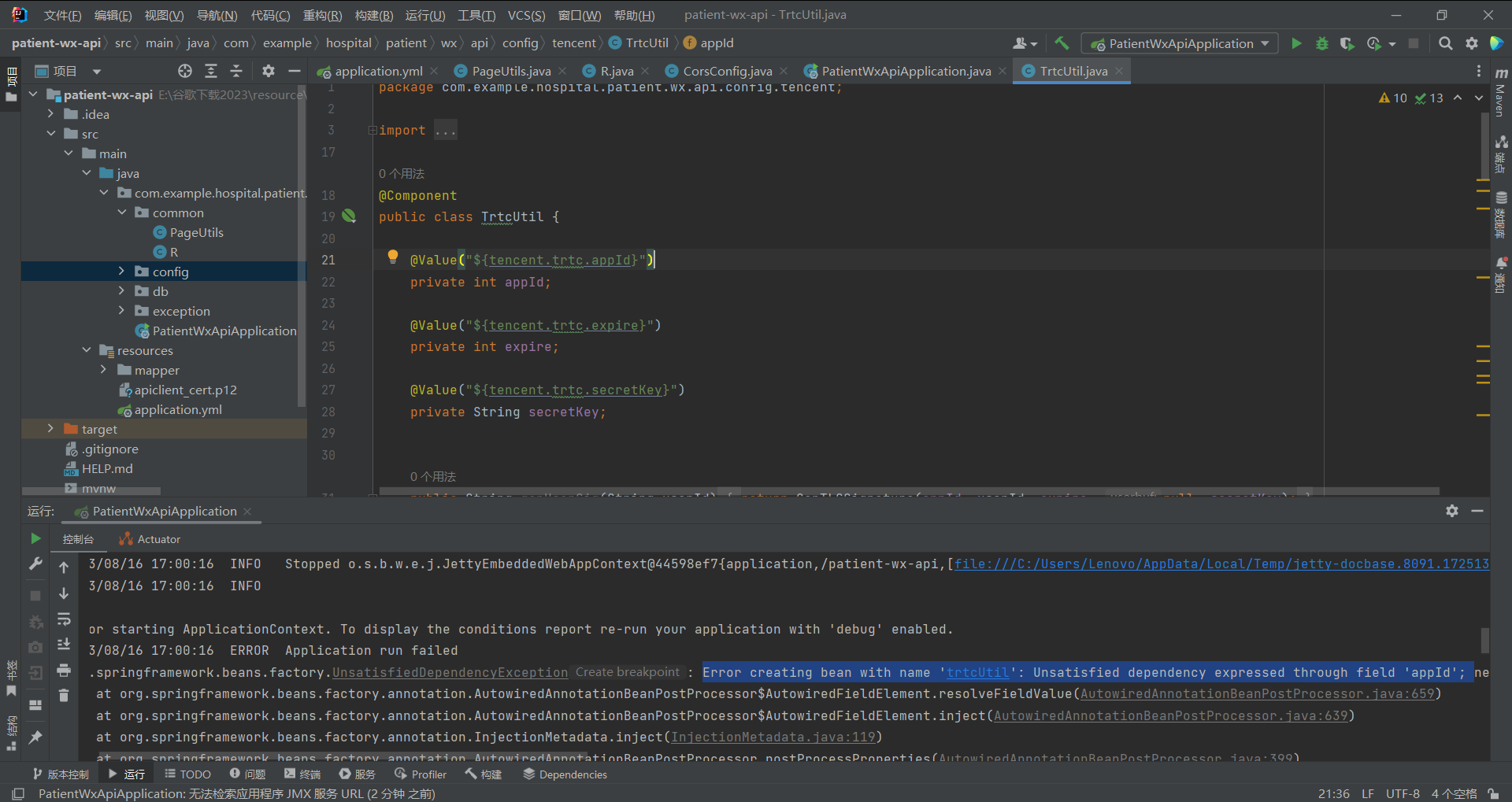Build project with hammer icon

tap(1062, 43)
